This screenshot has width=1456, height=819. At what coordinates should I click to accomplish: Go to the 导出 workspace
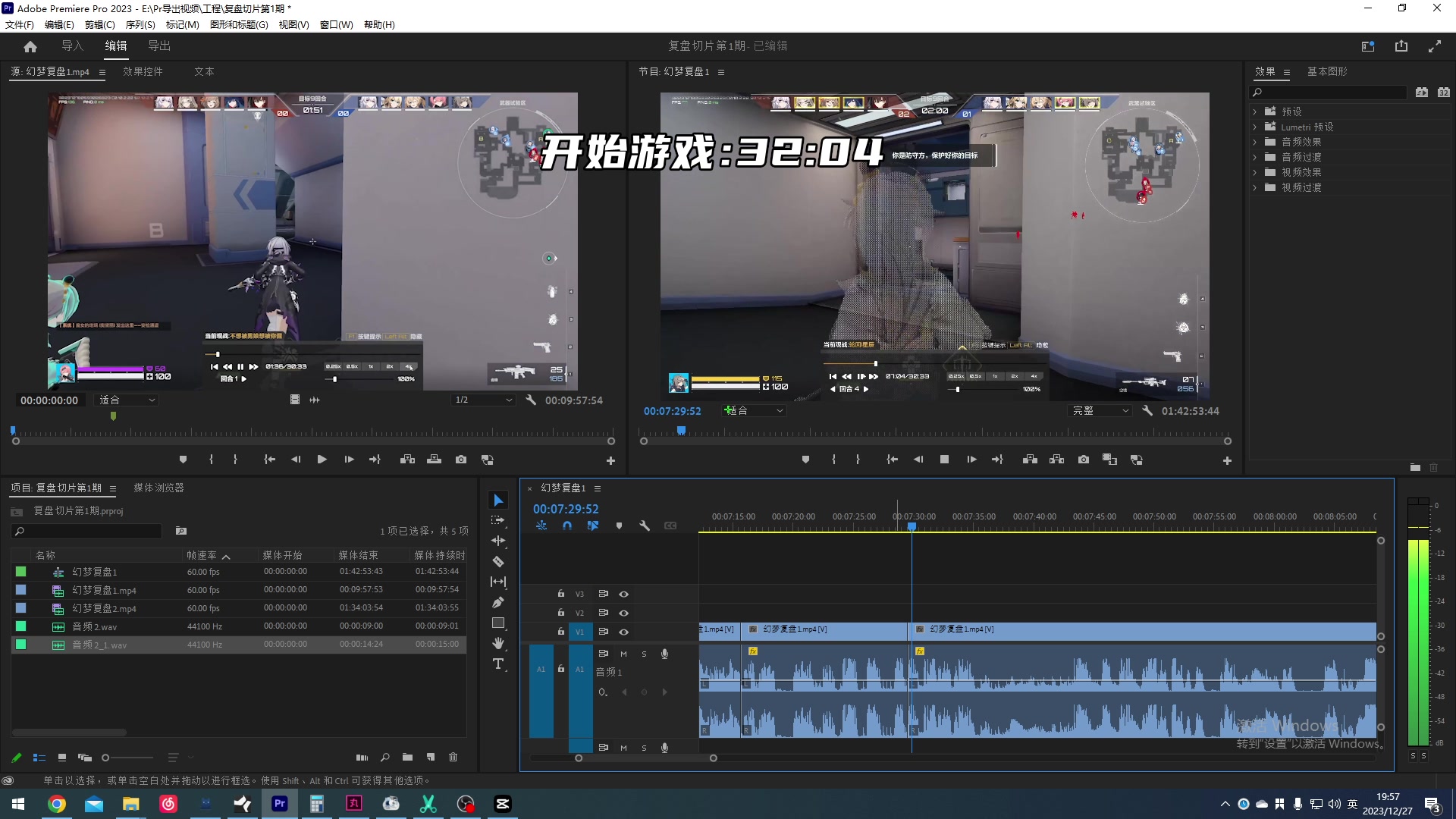point(159,45)
